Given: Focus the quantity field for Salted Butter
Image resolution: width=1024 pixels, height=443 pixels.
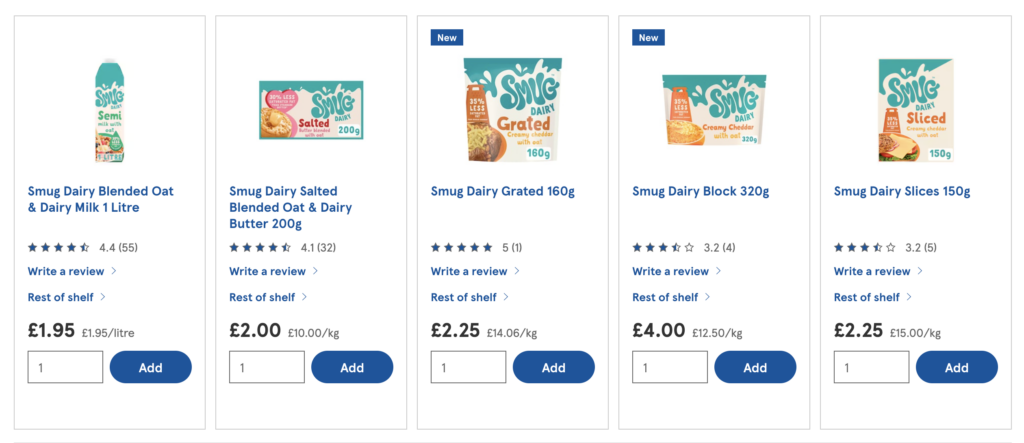Looking at the screenshot, I should tap(267, 367).
